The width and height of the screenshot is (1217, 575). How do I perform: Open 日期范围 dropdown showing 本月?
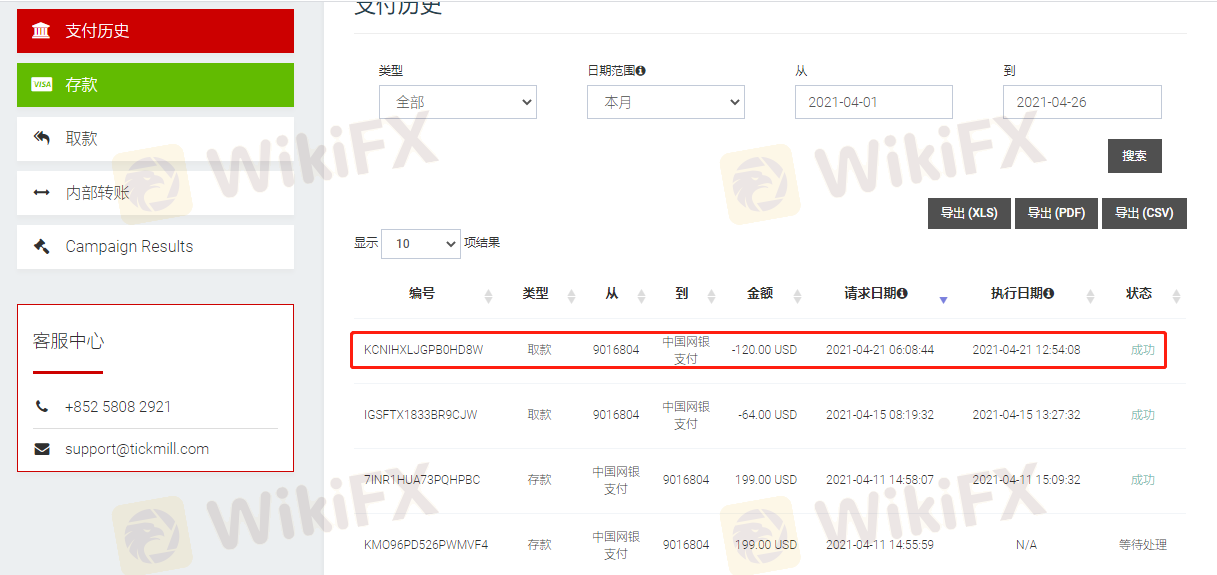tap(666, 102)
